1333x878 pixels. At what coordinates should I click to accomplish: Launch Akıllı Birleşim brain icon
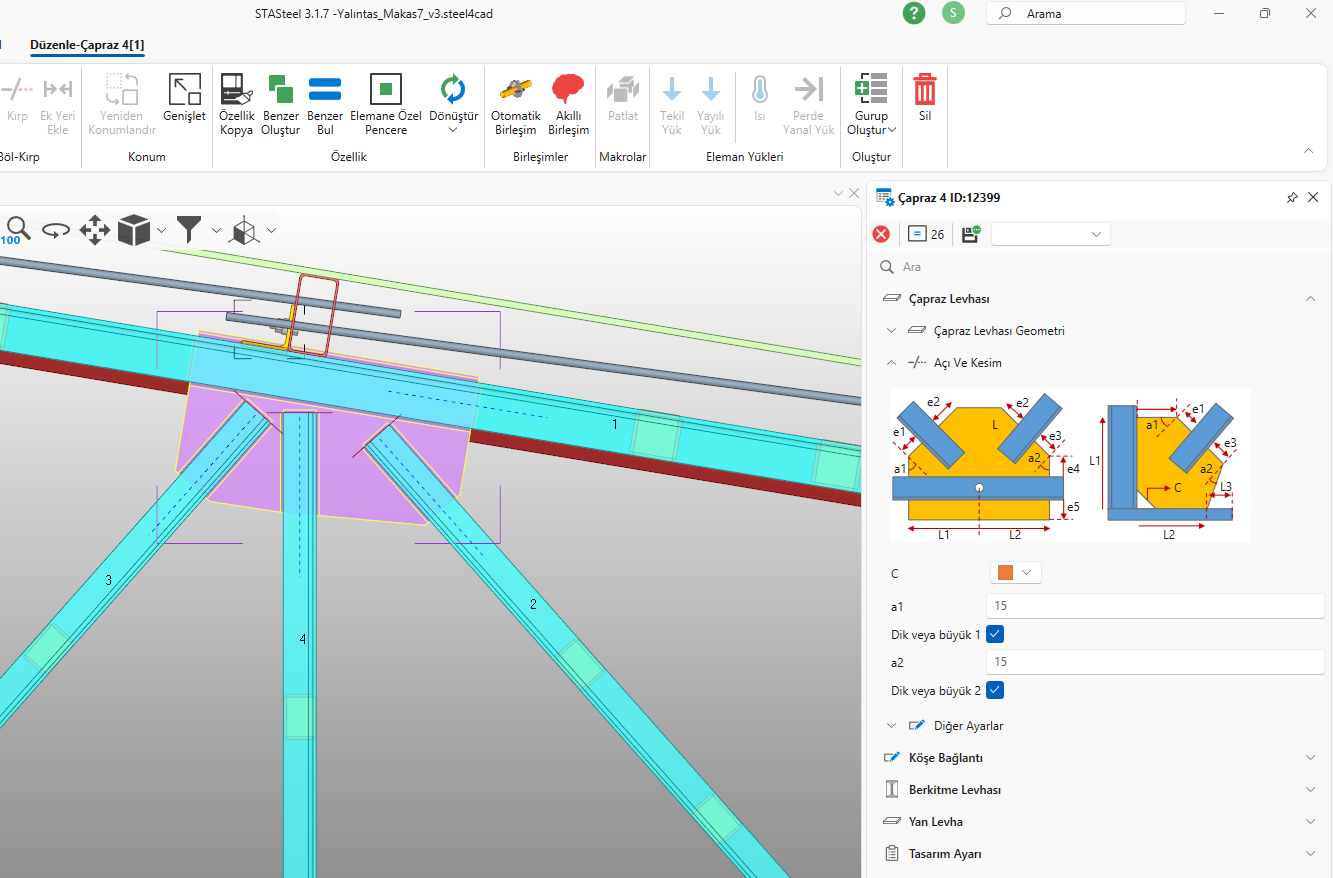568,90
